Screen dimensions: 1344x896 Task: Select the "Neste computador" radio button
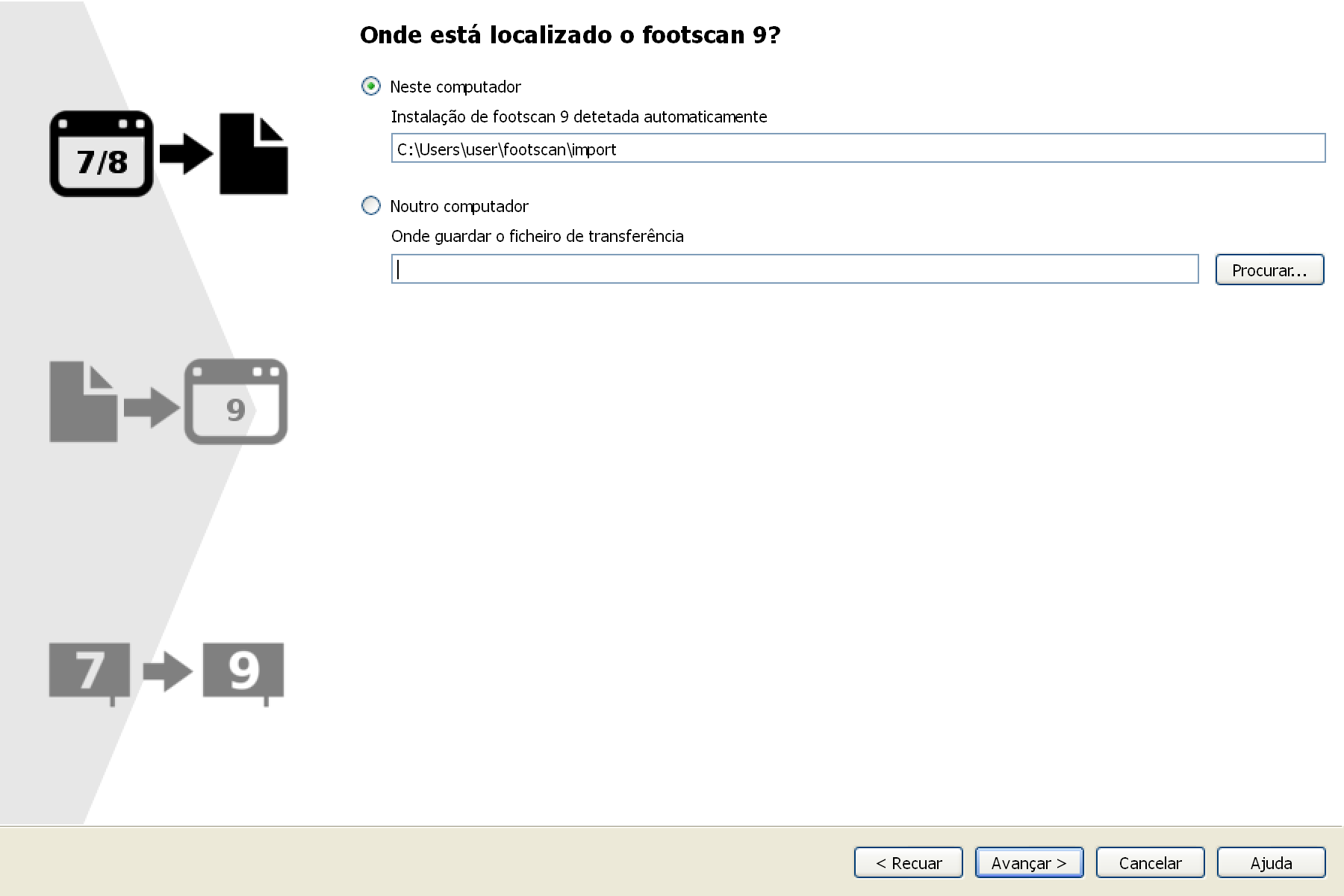click(x=371, y=87)
